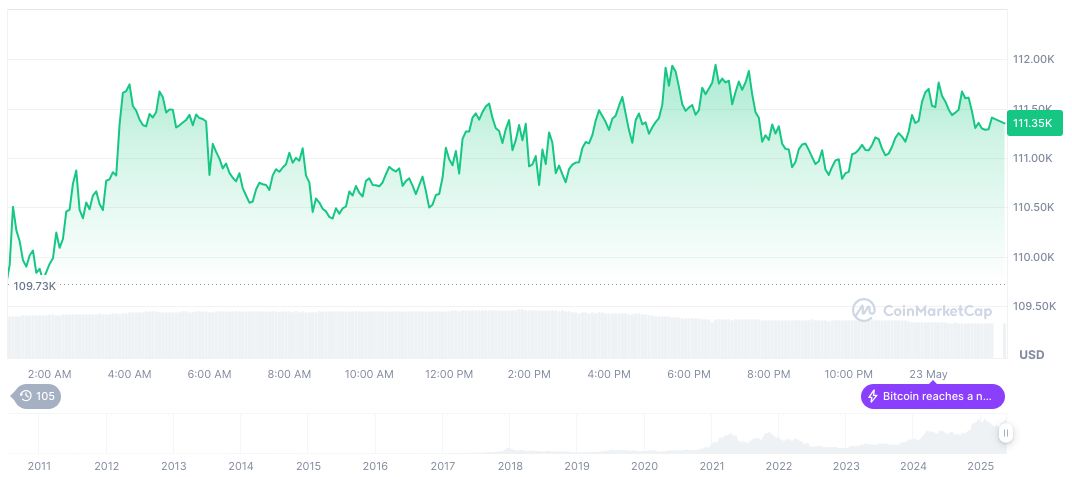Click the 109.73K low price label
The height and width of the screenshot is (477, 1072).
[x=35, y=286]
